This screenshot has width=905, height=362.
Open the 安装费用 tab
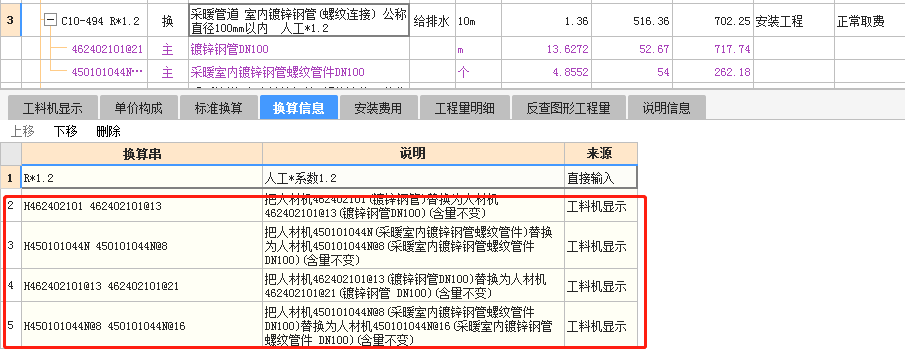tap(378, 108)
